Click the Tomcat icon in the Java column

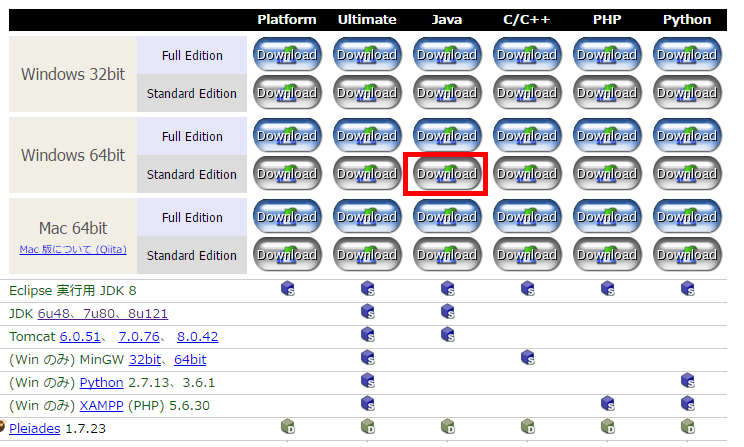pos(447,335)
